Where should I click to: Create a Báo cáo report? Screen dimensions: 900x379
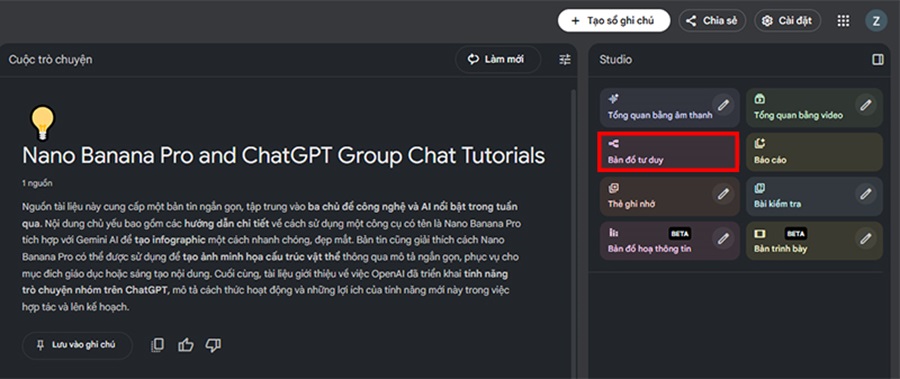(814, 152)
